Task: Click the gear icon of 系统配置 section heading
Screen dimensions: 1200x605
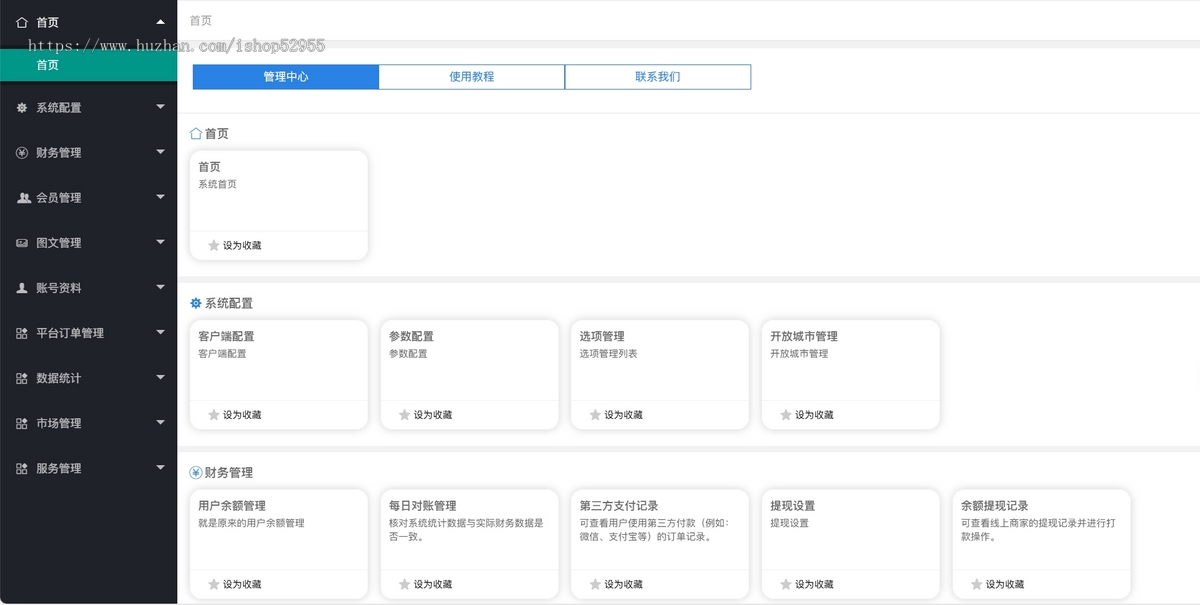Action: point(196,303)
